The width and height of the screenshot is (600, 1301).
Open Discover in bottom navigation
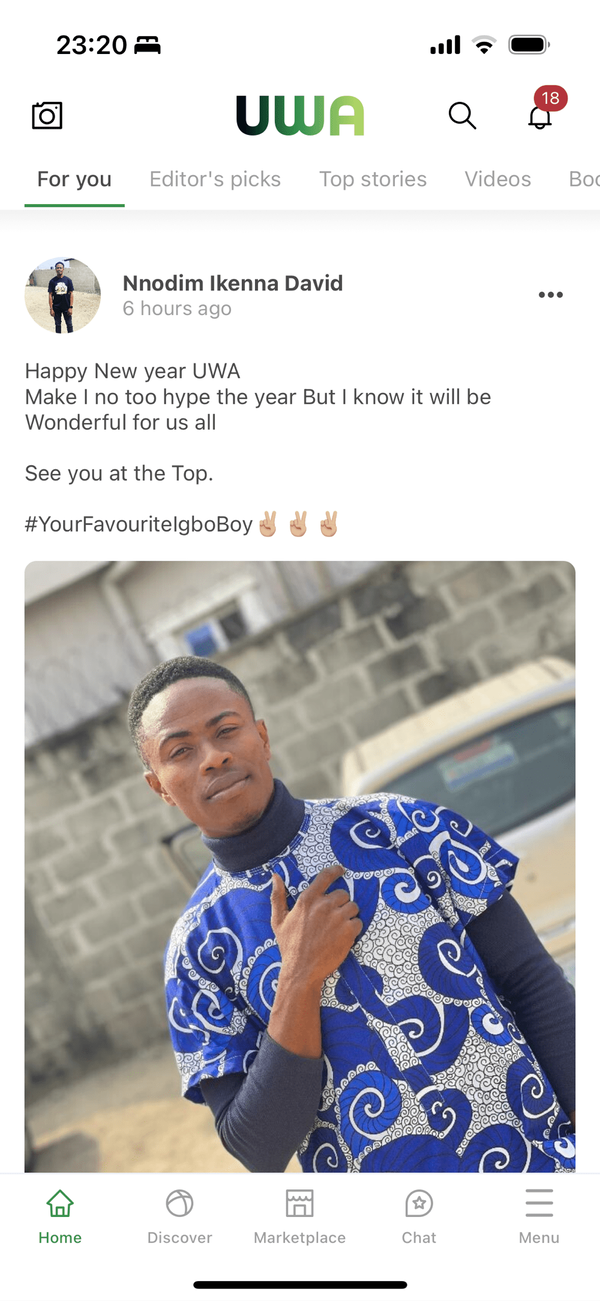point(180,1217)
